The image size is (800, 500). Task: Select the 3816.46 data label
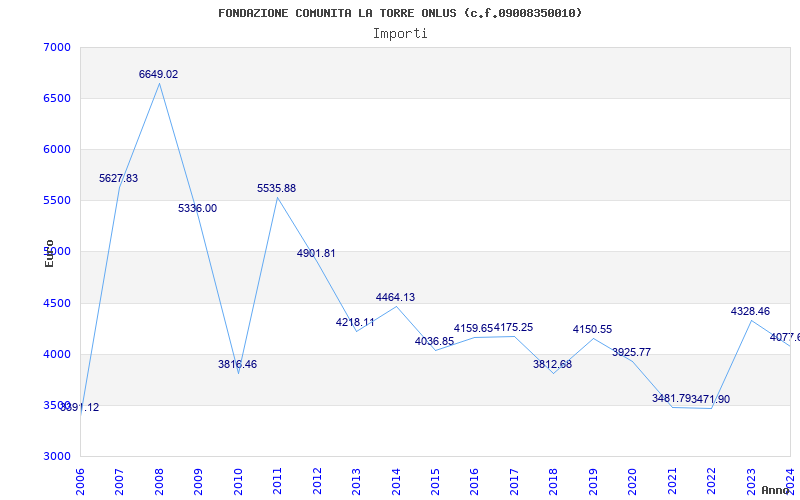tap(238, 364)
